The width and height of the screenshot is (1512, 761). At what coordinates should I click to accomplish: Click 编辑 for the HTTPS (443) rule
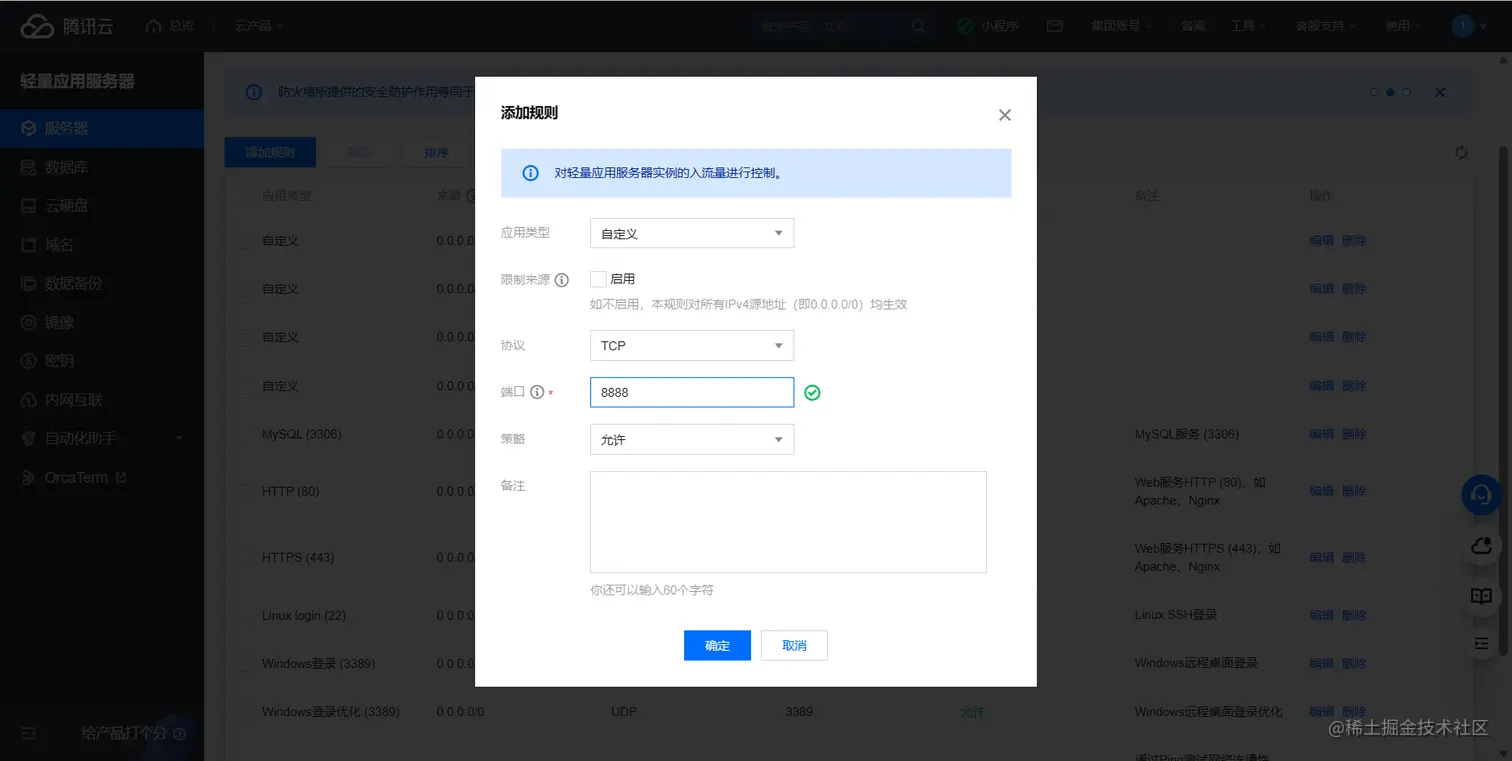click(1321, 557)
